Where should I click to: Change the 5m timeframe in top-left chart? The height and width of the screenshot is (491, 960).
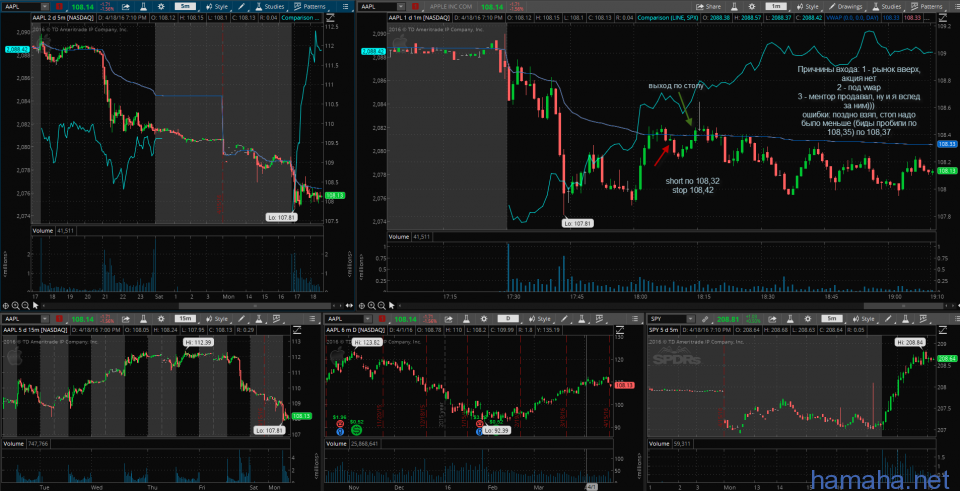[x=186, y=6]
